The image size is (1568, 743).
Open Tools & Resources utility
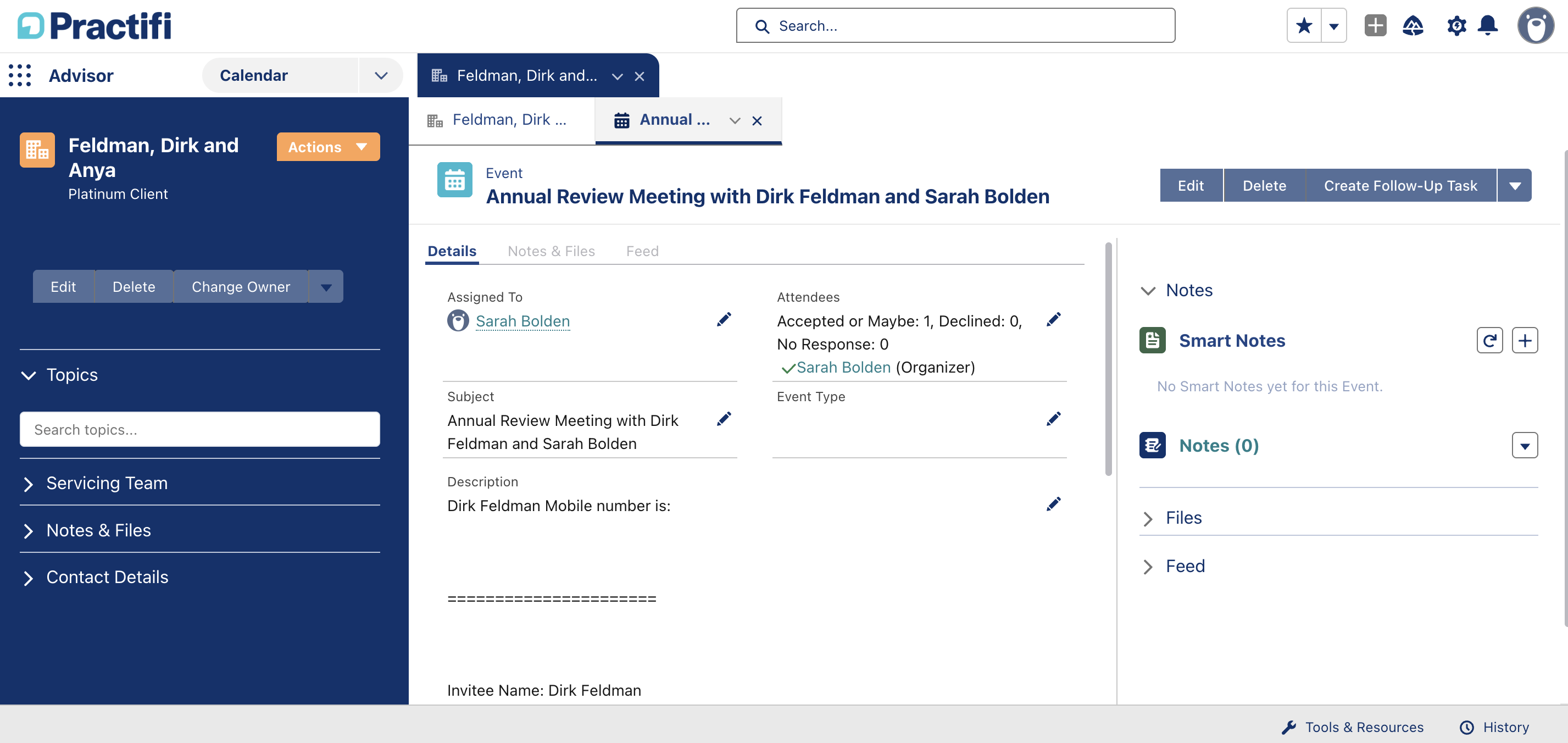(x=1352, y=727)
